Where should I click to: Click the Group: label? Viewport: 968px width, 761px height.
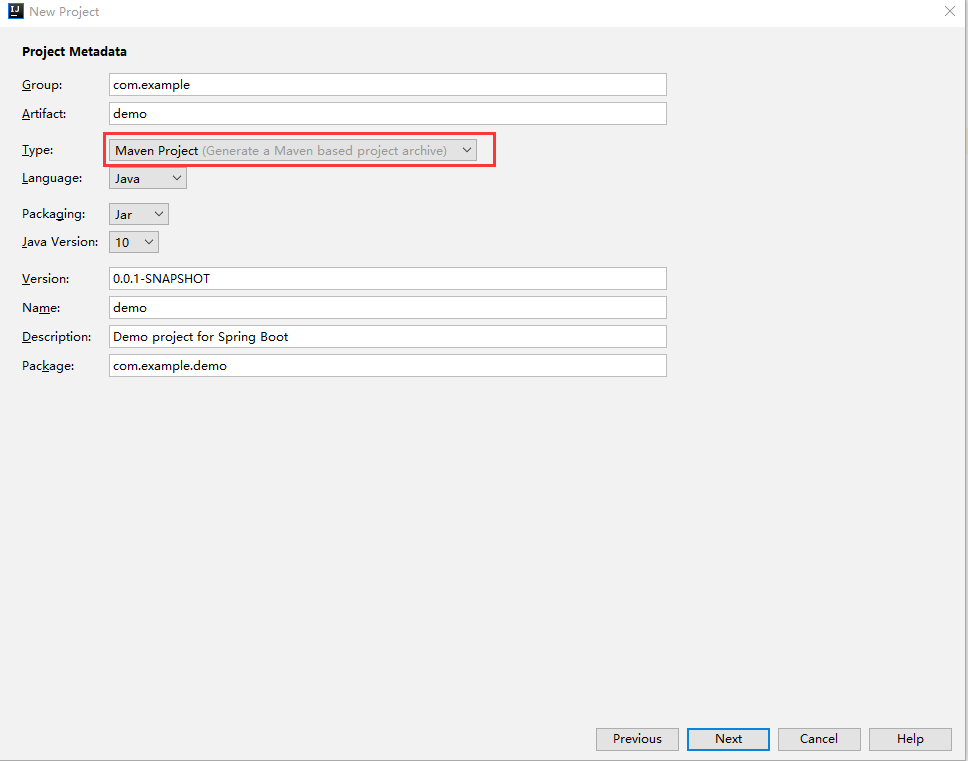click(42, 85)
